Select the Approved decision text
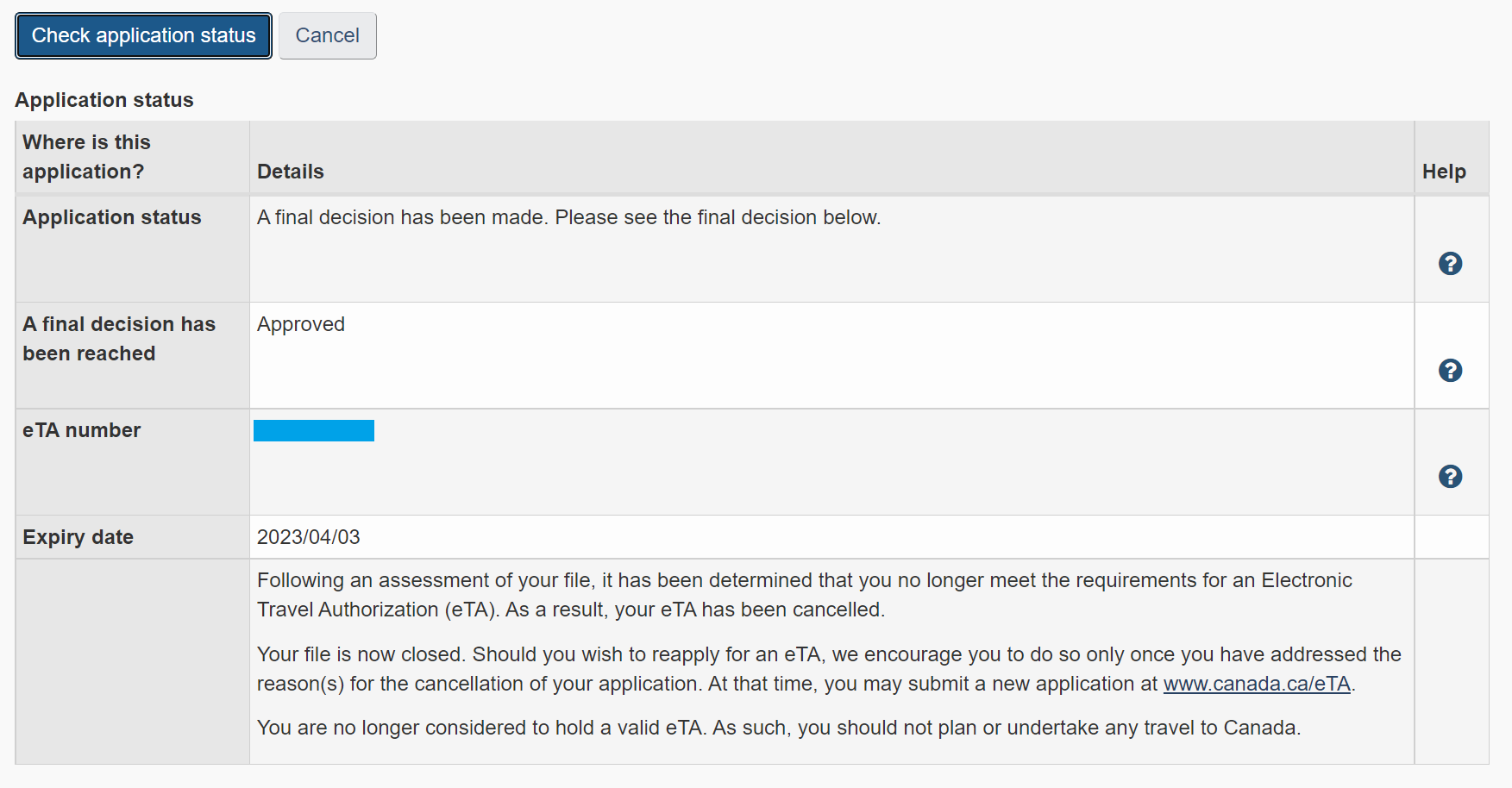The width and height of the screenshot is (1512, 788). click(301, 324)
